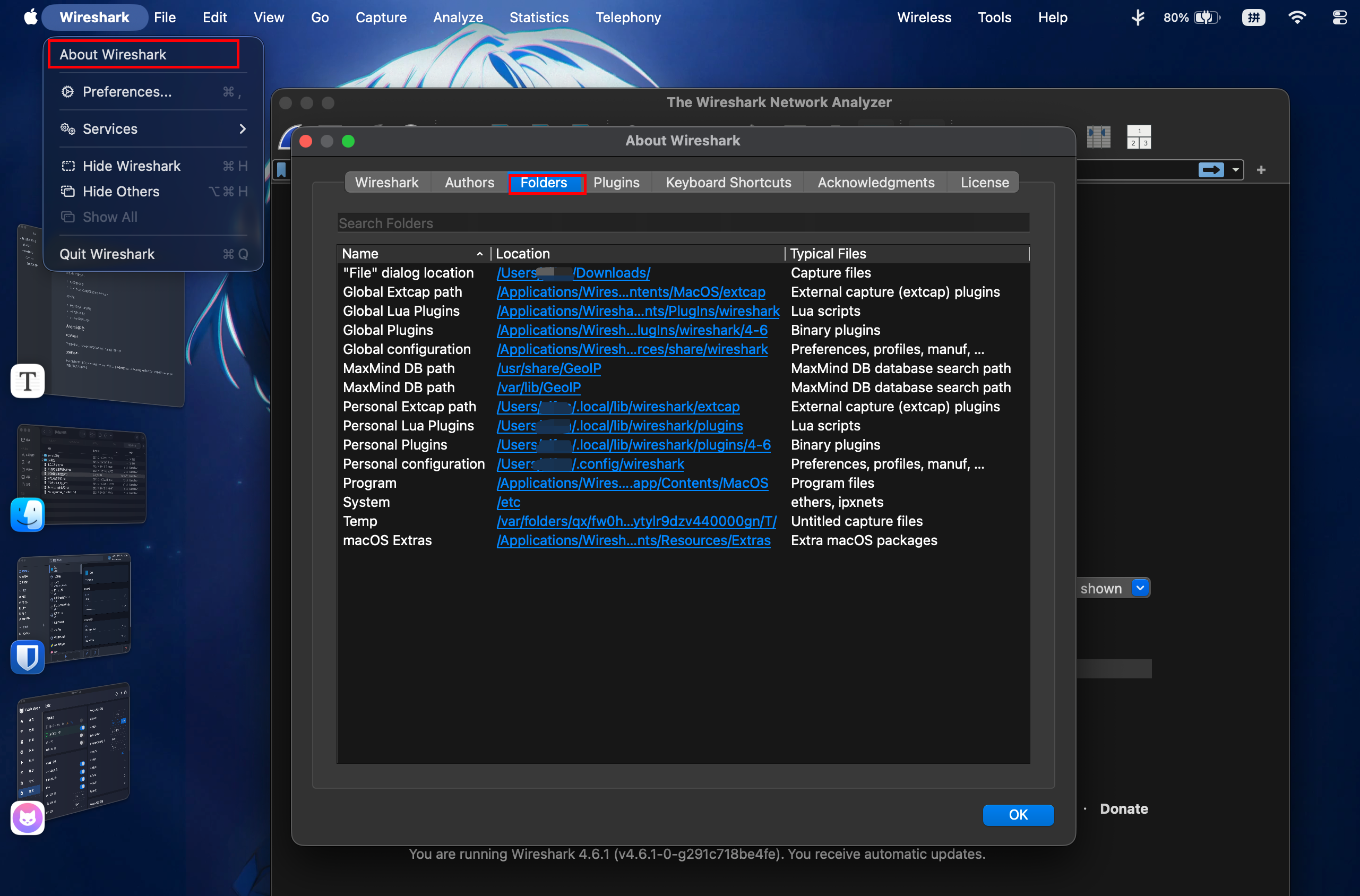This screenshot has height=896, width=1360.
Task: Open Finder from the dock
Action: click(28, 514)
